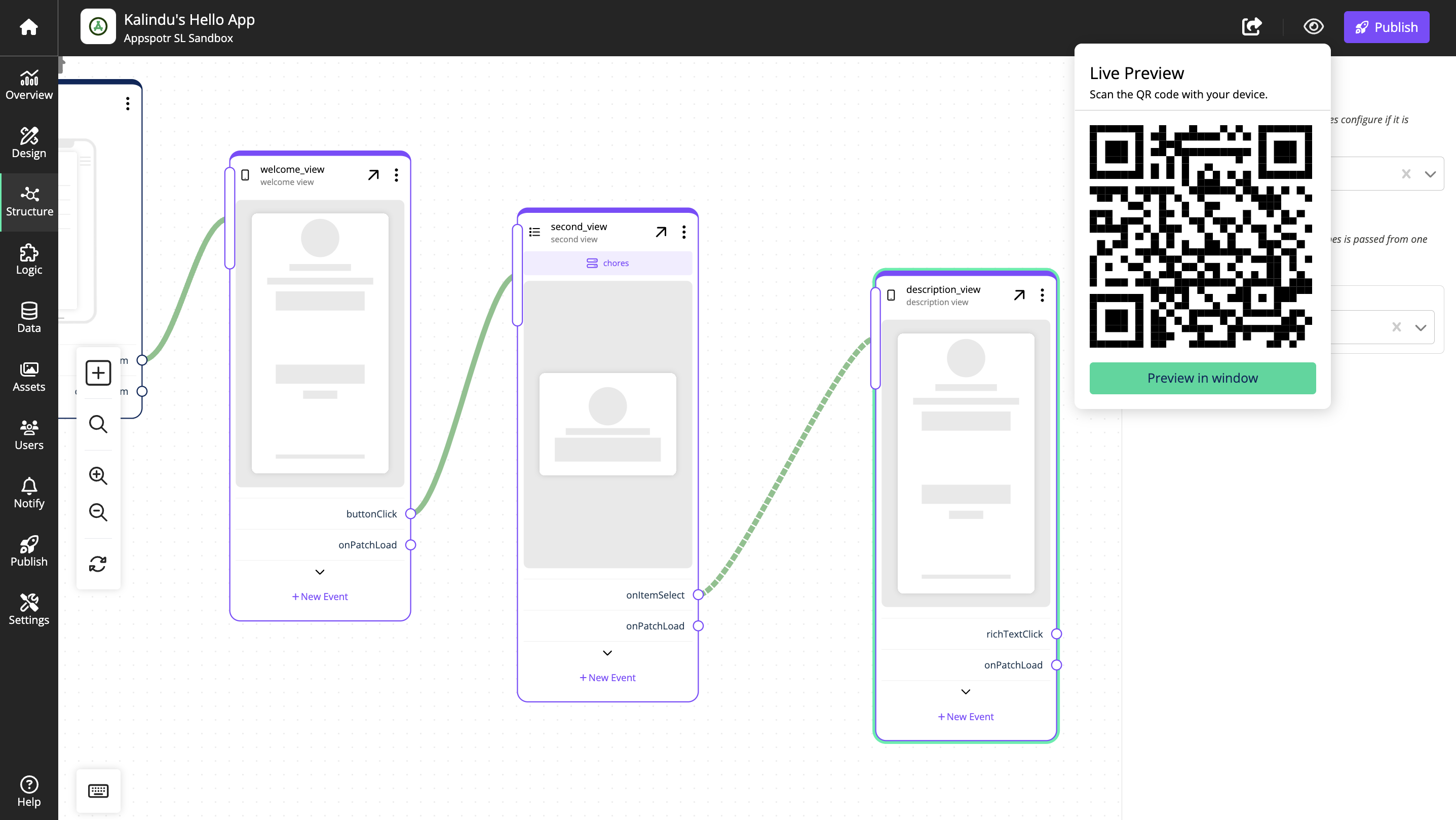Image resolution: width=1456 pixels, height=820 pixels.
Task: Expand second_view event list
Action: (607, 653)
